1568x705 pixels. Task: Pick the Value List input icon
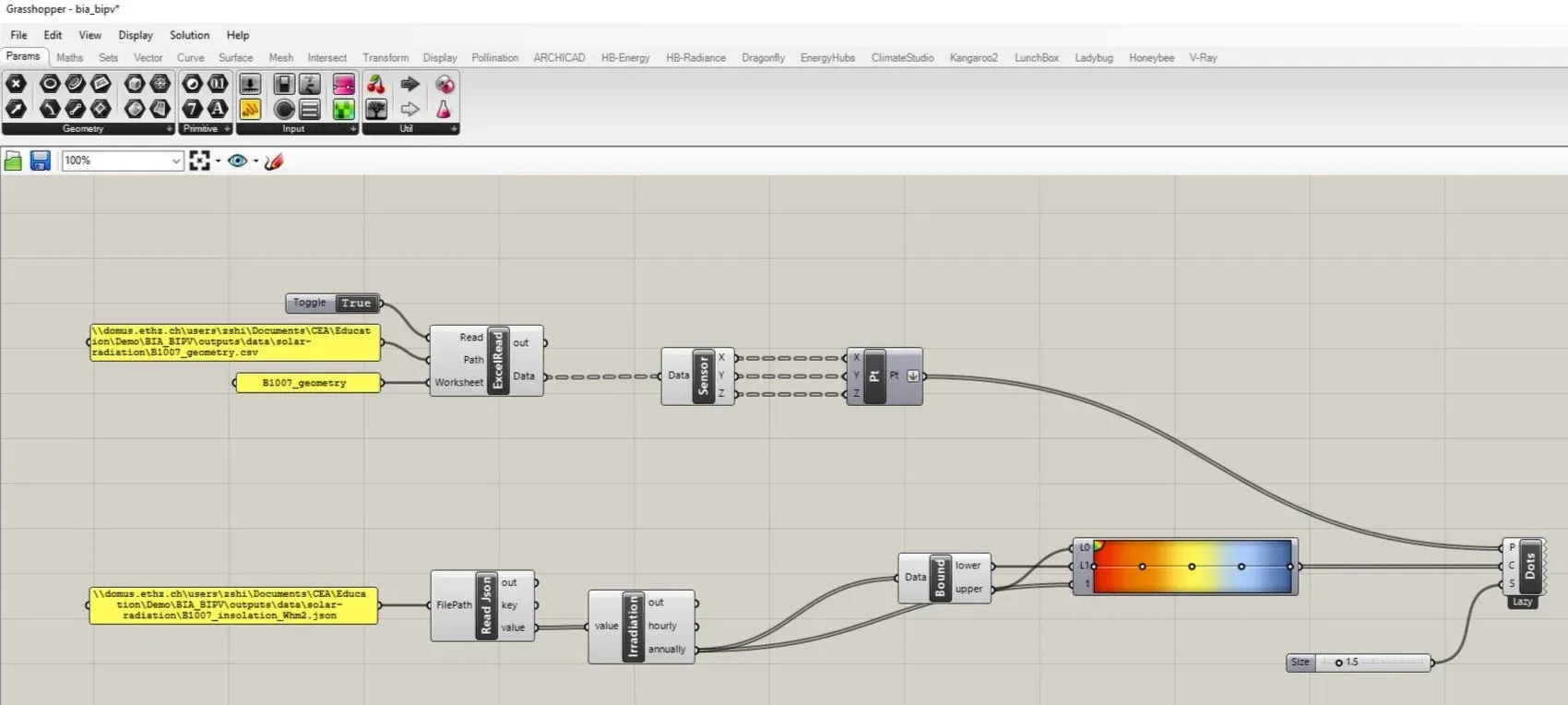pyautogui.click(x=310, y=109)
